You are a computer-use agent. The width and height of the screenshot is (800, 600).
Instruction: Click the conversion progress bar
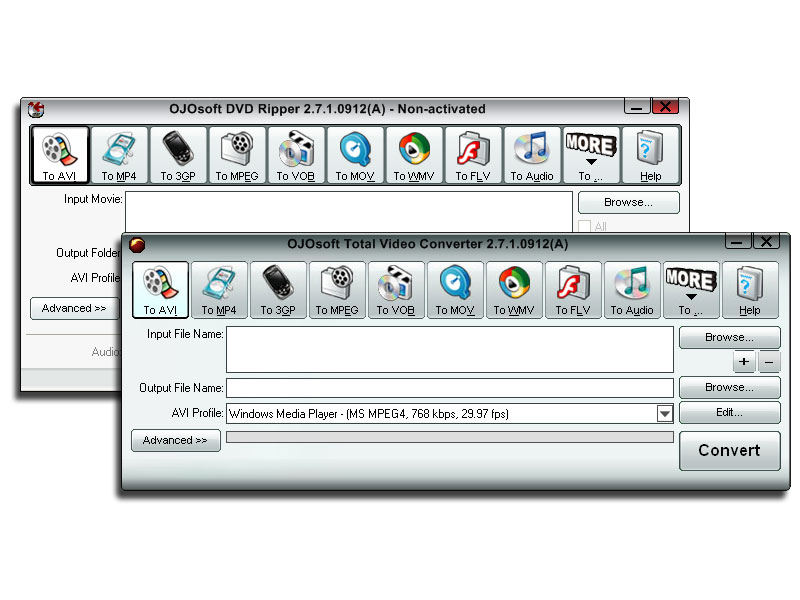450,437
